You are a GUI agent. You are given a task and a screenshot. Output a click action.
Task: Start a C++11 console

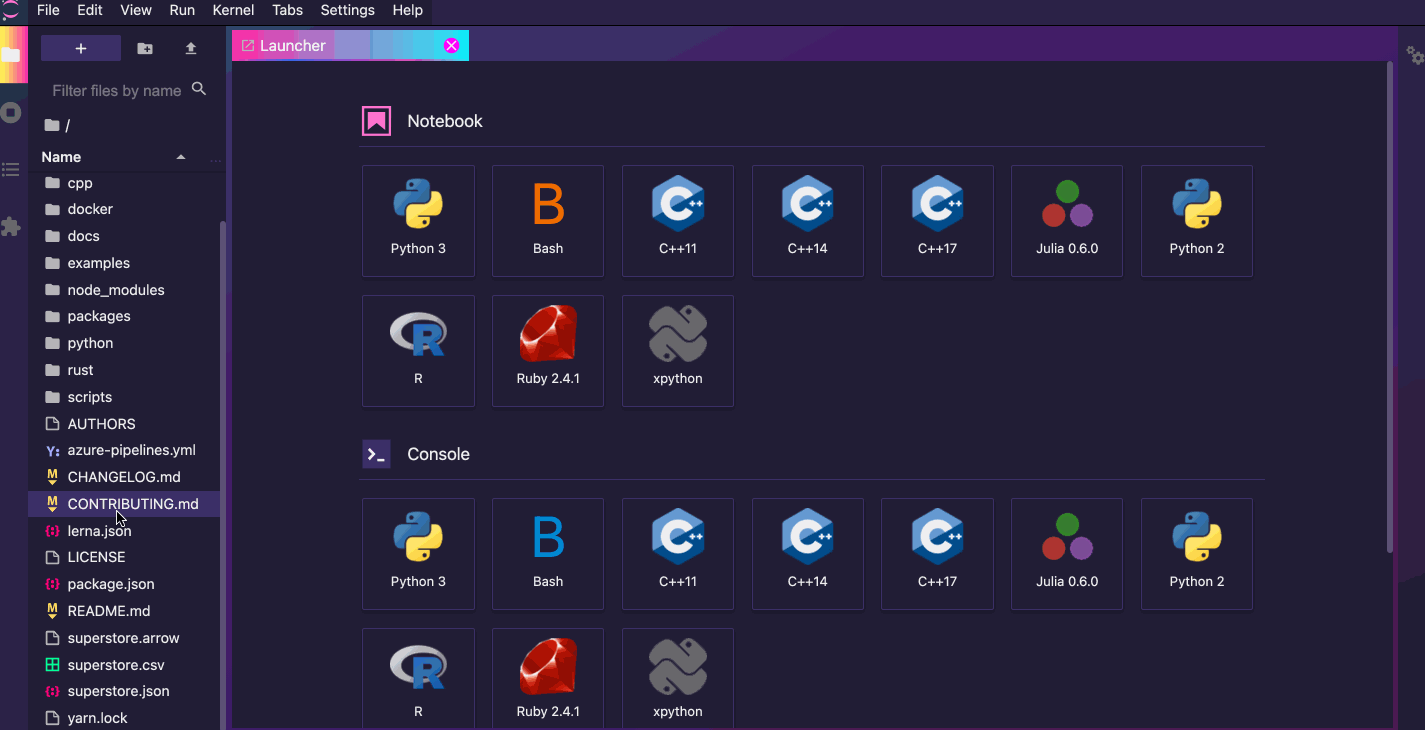pos(678,554)
